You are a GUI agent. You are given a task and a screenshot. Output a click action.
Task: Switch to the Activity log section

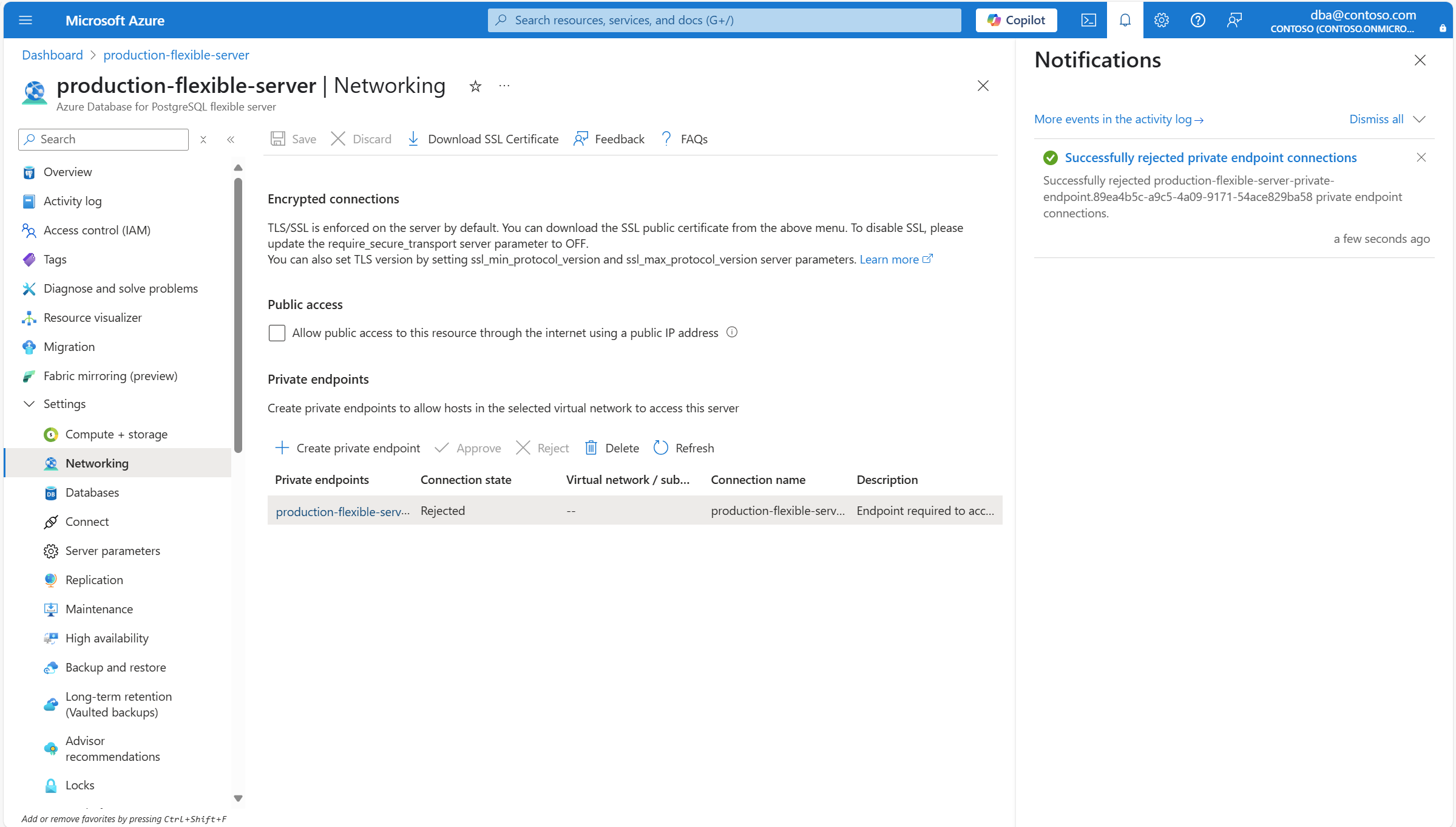pos(72,200)
